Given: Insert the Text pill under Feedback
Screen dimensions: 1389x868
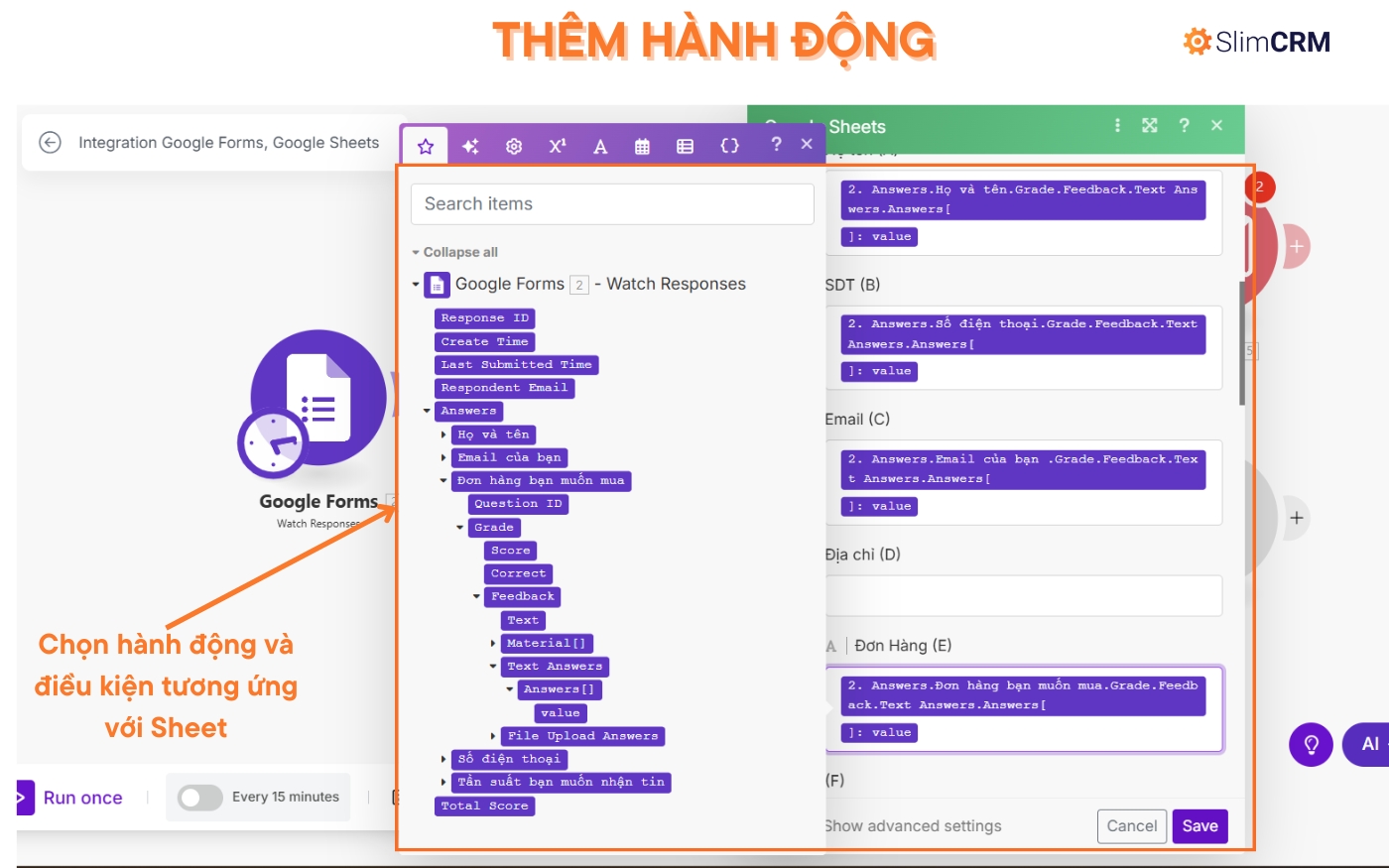Looking at the screenshot, I should pyautogui.click(x=523, y=620).
